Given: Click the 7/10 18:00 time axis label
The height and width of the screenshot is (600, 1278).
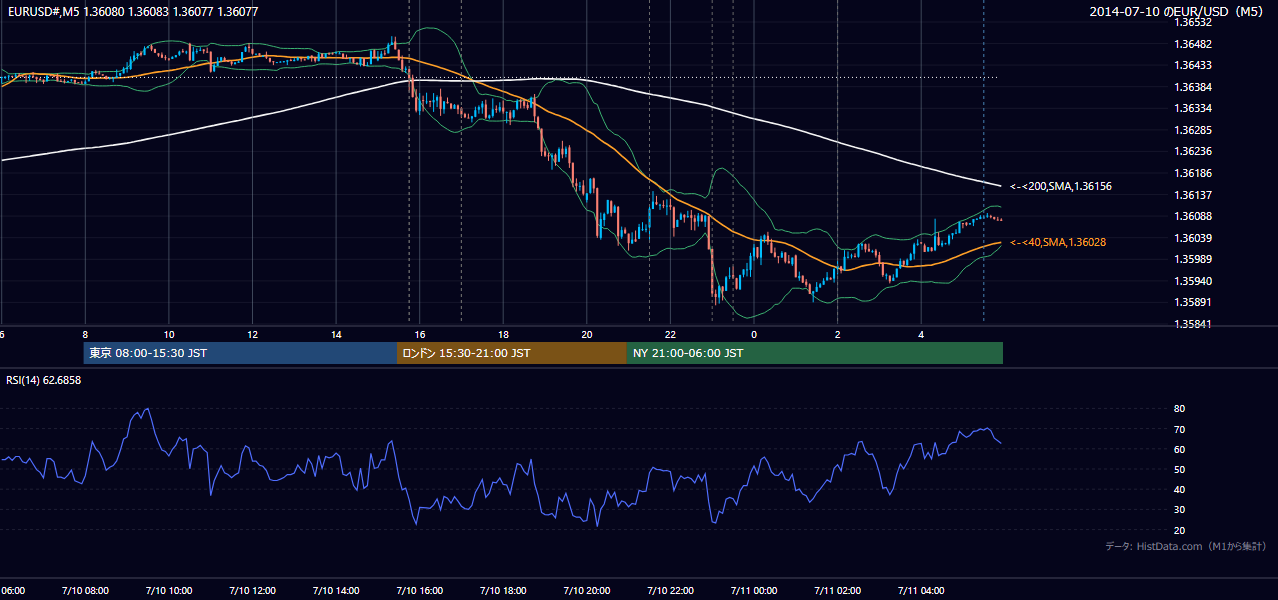Looking at the screenshot, I should pyautogui.click(x=503, y=590).
